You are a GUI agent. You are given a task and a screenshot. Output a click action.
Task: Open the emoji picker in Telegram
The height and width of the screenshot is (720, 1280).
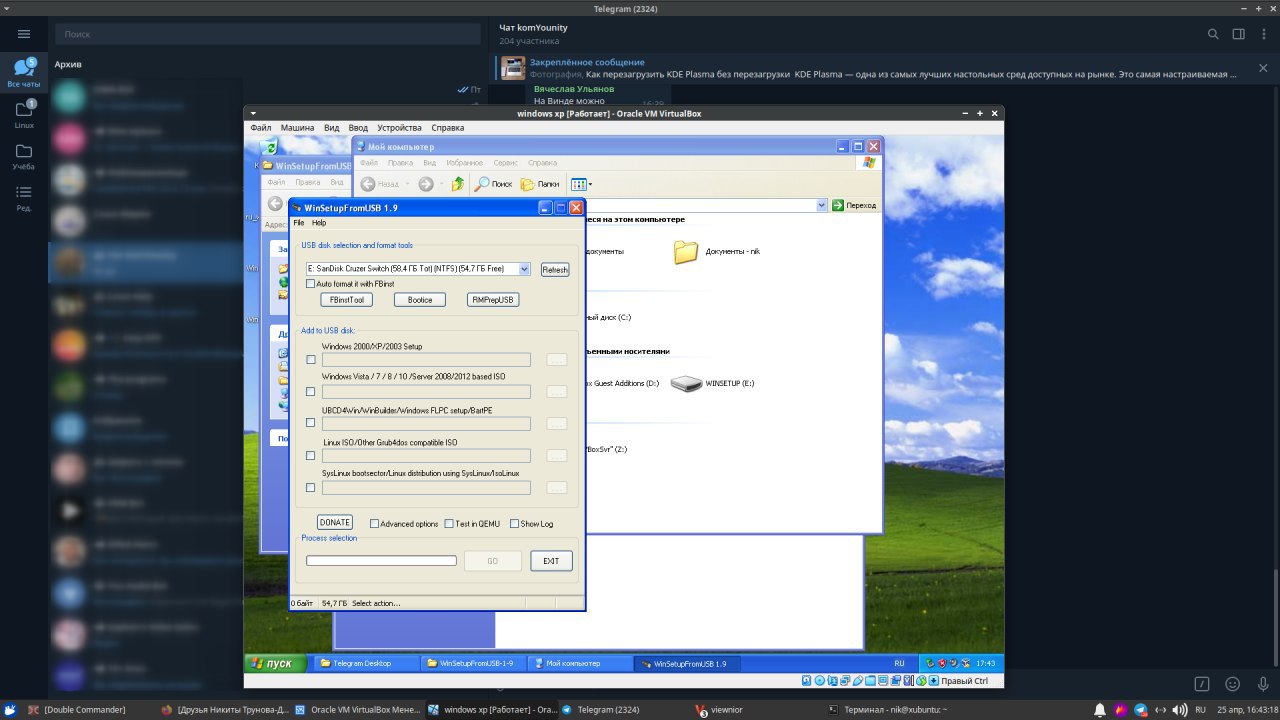[1233, 684]
